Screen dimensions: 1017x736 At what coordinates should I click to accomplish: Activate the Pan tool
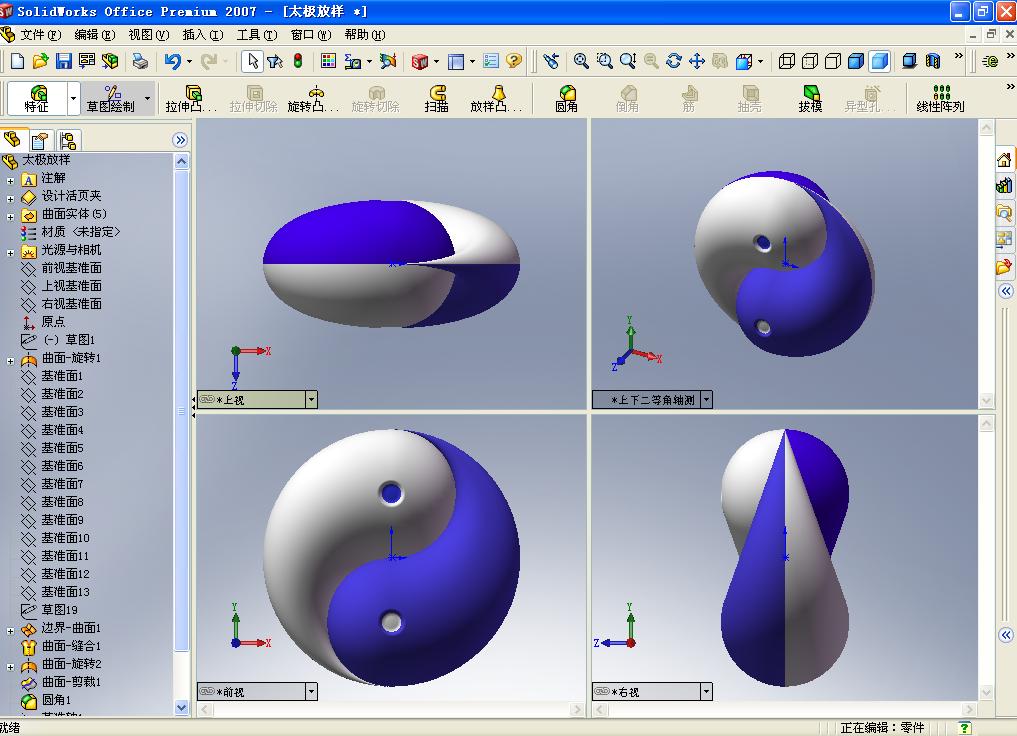pos(697,61)
